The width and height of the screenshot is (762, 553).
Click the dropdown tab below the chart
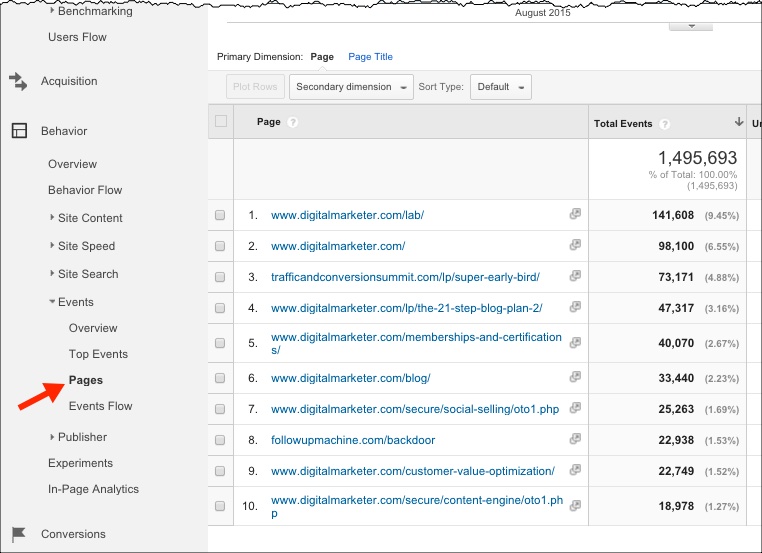click(691, 26)
